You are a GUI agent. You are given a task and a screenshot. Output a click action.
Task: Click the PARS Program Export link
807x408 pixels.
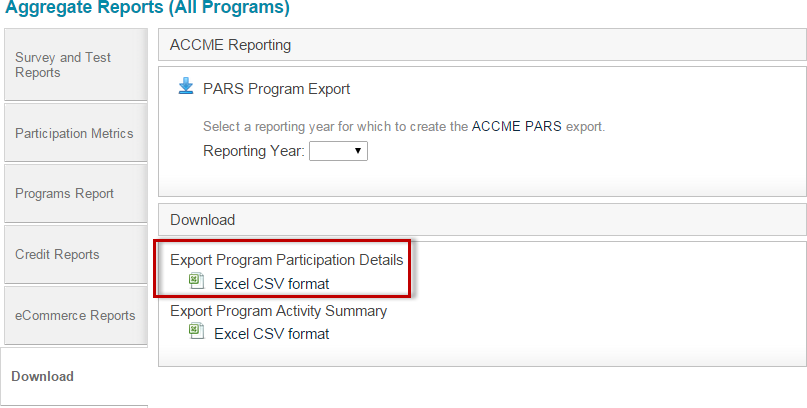(x=276, y=89)
